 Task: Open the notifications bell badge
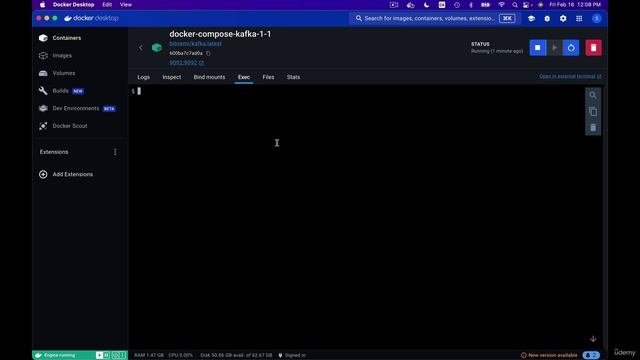pyautogui.click(x=591, y=355)
